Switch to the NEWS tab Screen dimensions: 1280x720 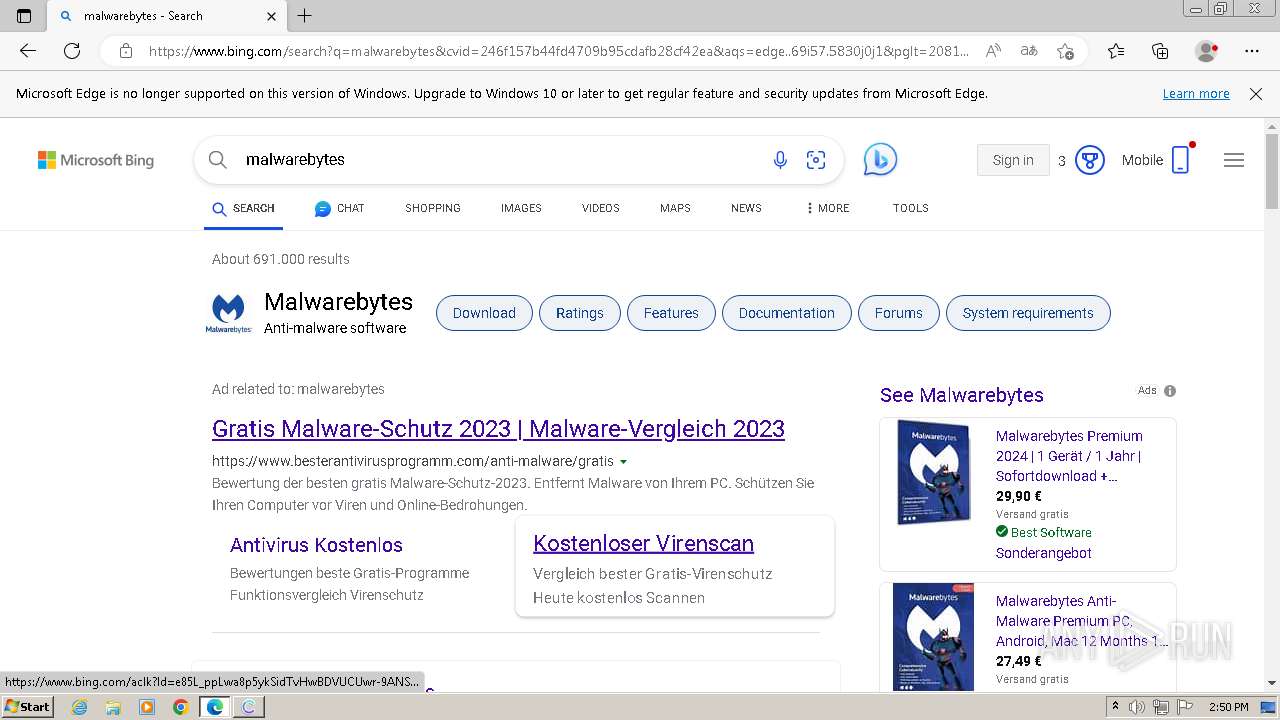click(x=746, y=208)
